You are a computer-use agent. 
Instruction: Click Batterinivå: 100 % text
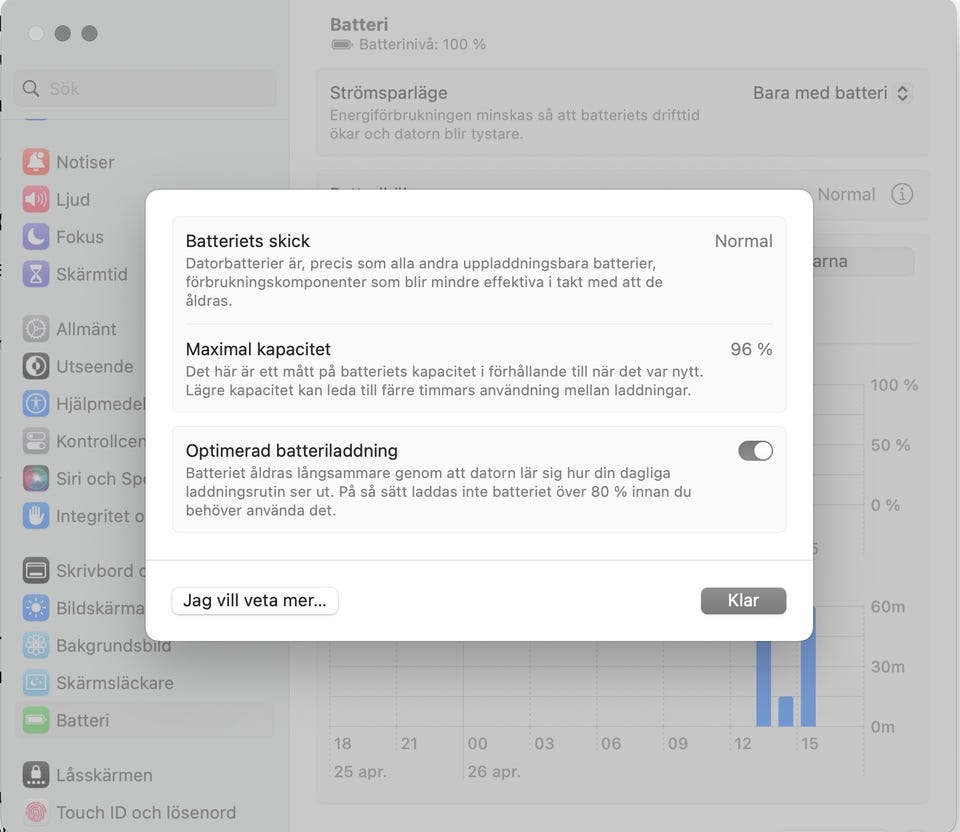(422, 45)
